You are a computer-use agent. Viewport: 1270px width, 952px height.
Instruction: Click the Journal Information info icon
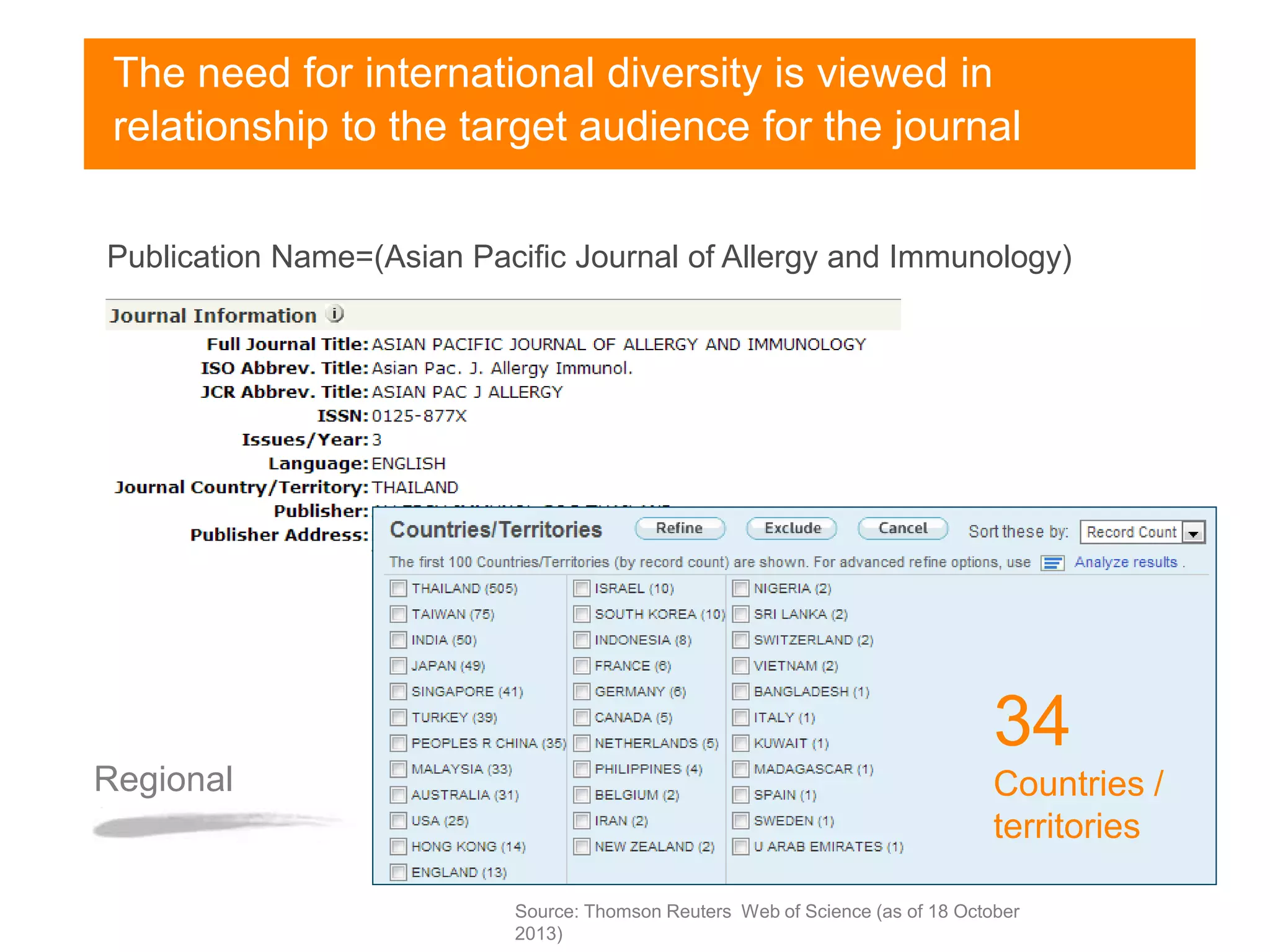[x=335, y=314]
